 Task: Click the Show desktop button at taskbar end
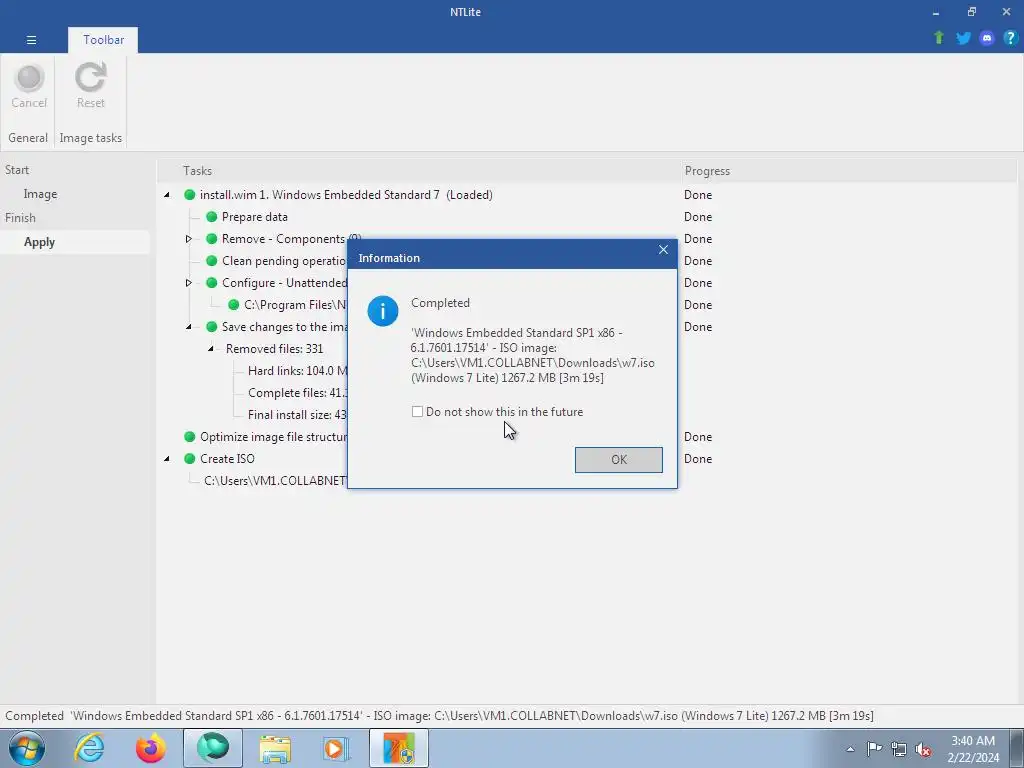1019,748
